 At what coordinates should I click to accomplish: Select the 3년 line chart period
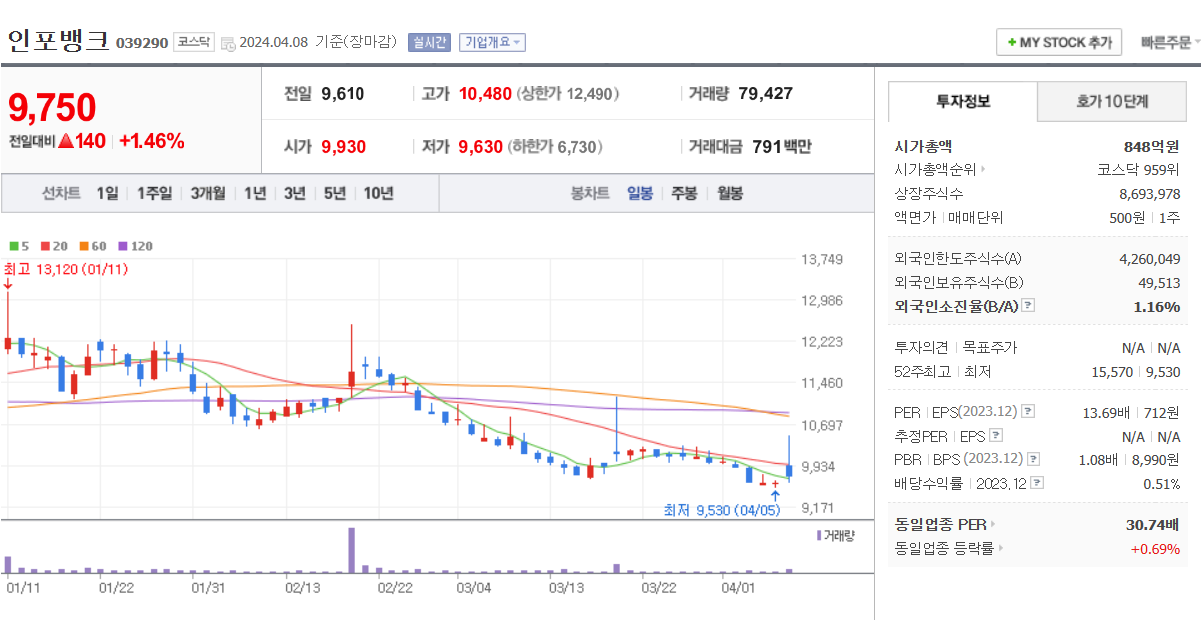(294, 194)
